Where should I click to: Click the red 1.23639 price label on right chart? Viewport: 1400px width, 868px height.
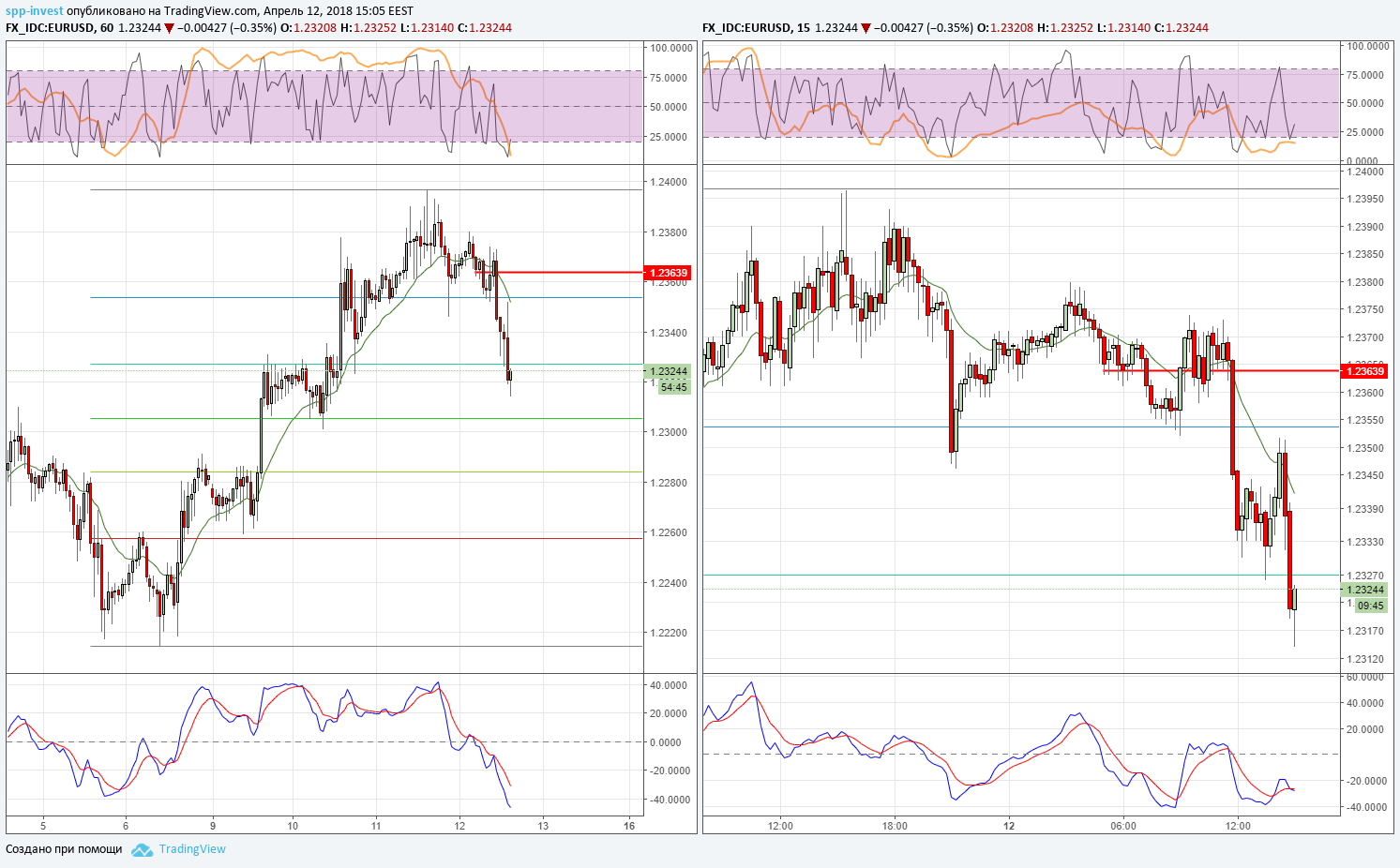click(x=1363, y=371)
